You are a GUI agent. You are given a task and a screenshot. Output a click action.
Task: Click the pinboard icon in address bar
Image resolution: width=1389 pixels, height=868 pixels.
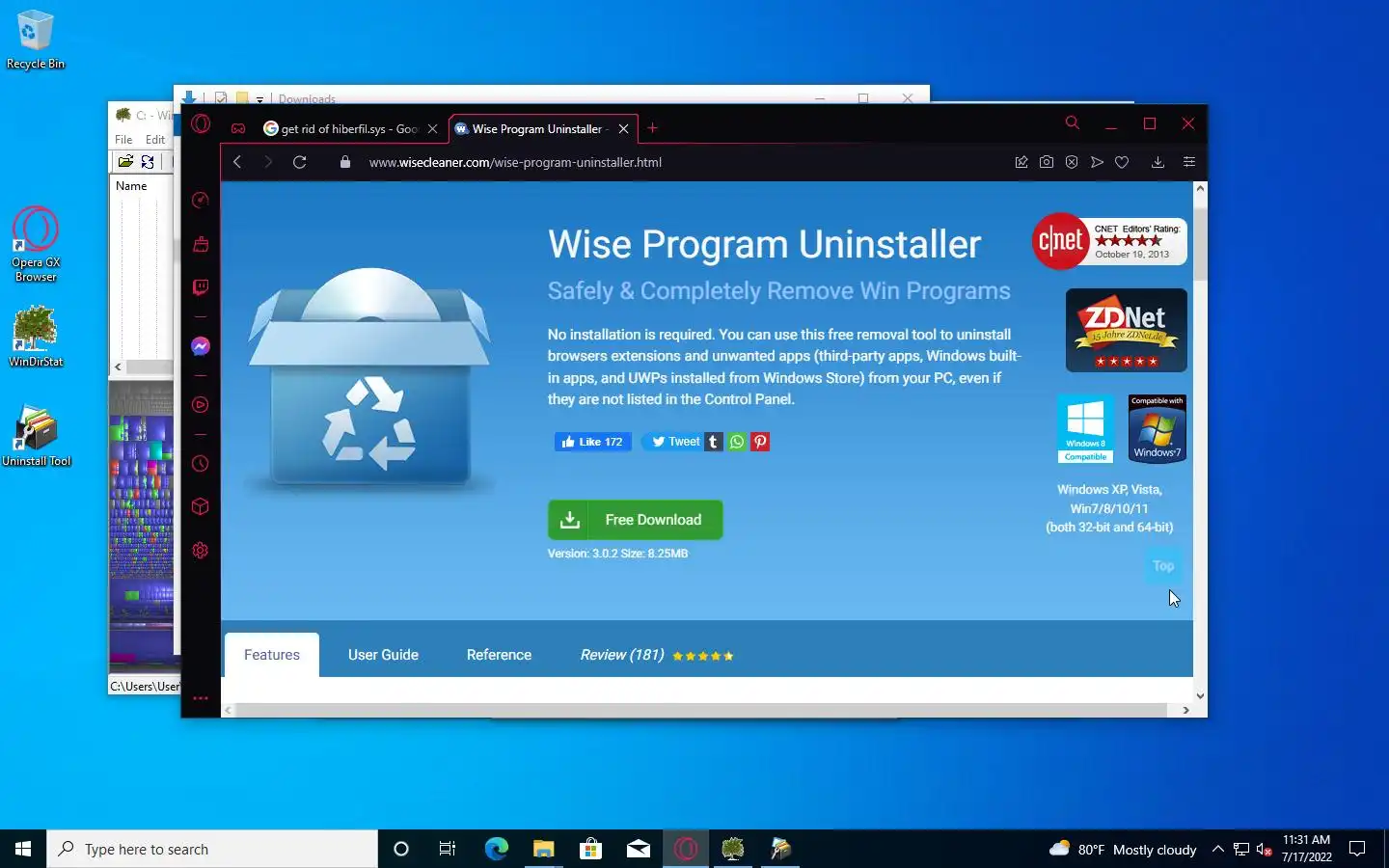click(1021, 162)
